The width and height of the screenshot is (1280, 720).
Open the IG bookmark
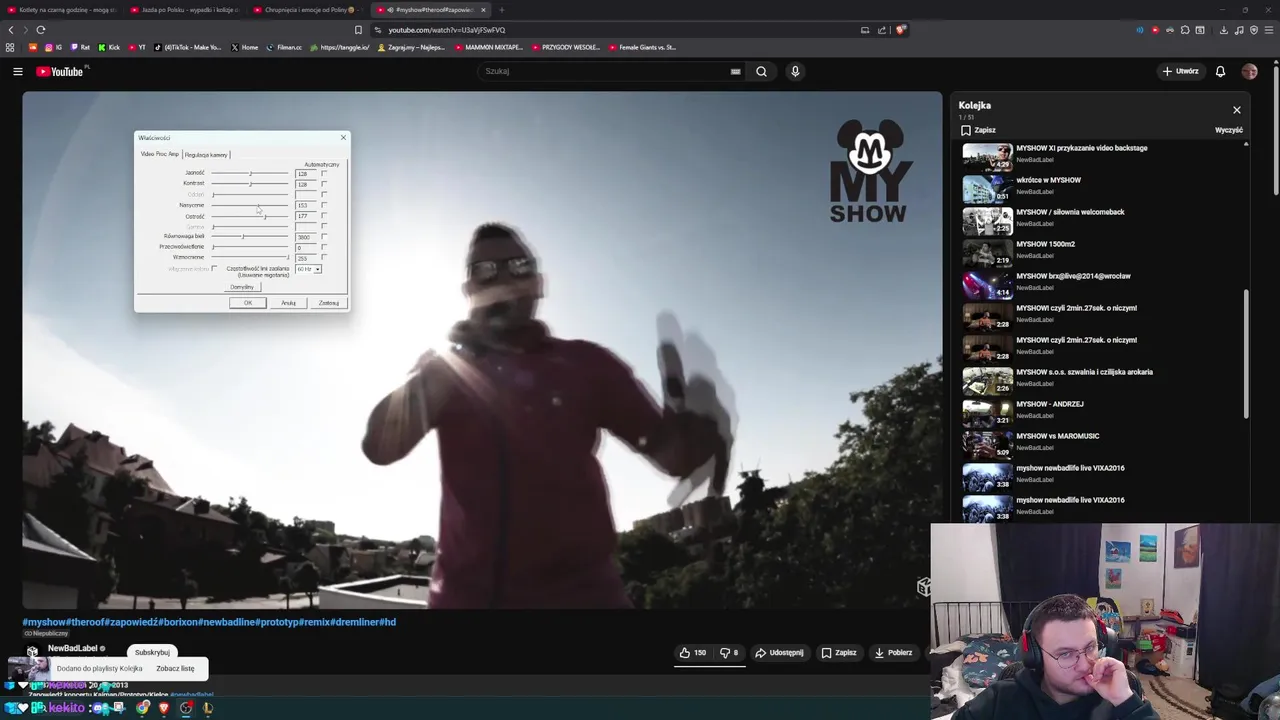pos(53,47)
